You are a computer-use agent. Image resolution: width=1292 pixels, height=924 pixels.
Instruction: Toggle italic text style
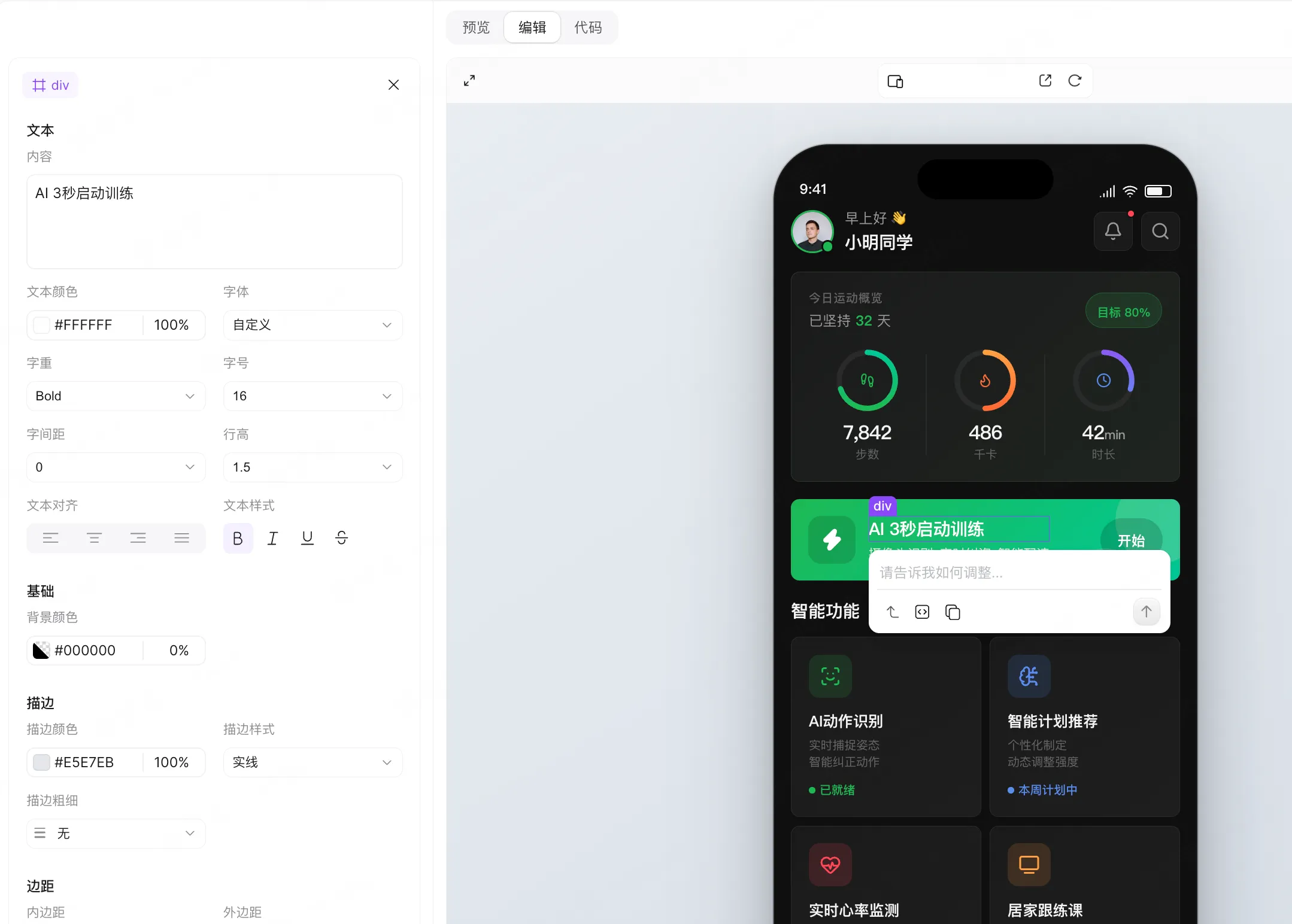tap(272, 538)
